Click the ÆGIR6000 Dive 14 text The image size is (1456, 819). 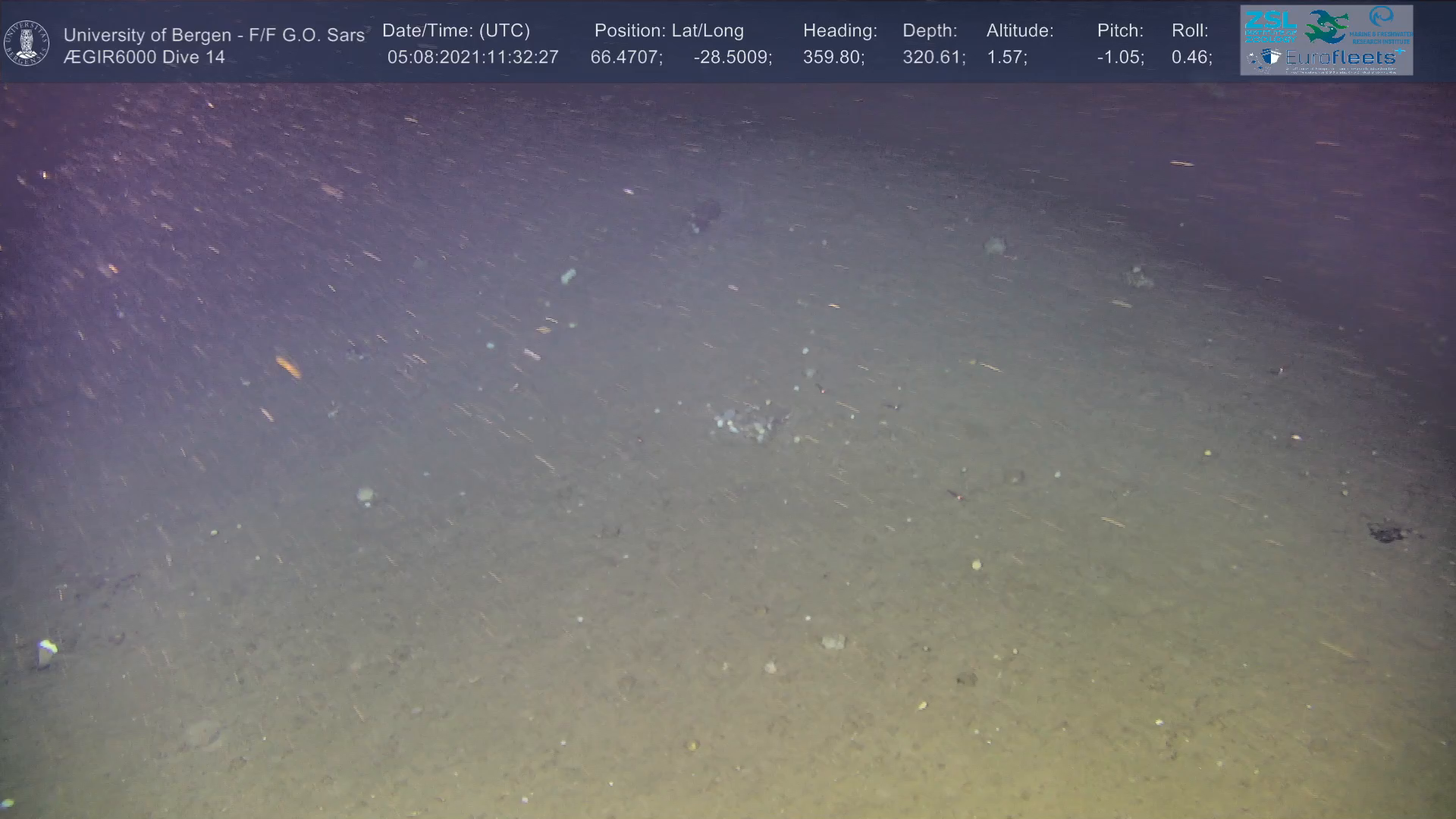144,58
